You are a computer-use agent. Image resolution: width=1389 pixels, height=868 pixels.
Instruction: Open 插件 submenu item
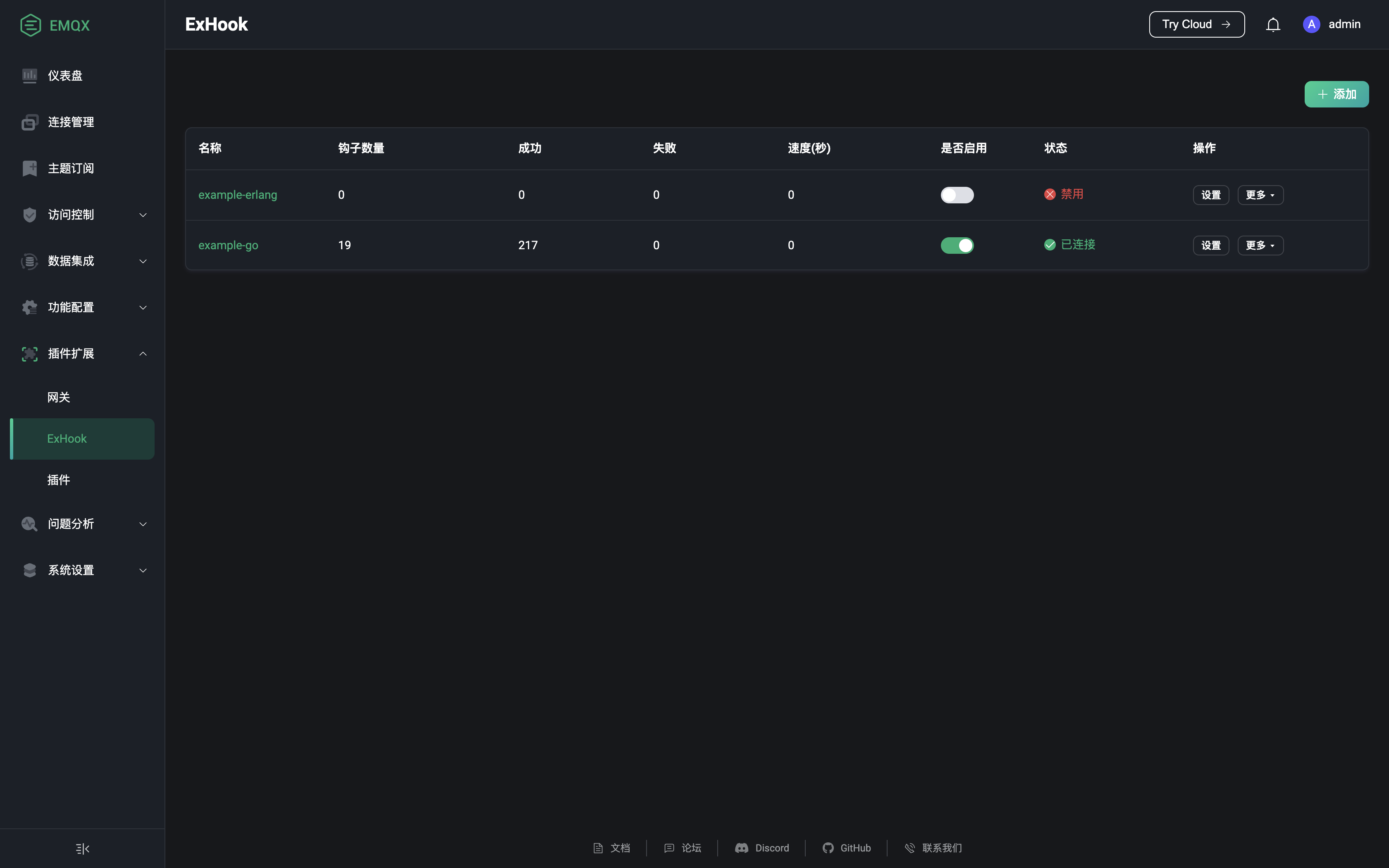click(82, 480)
